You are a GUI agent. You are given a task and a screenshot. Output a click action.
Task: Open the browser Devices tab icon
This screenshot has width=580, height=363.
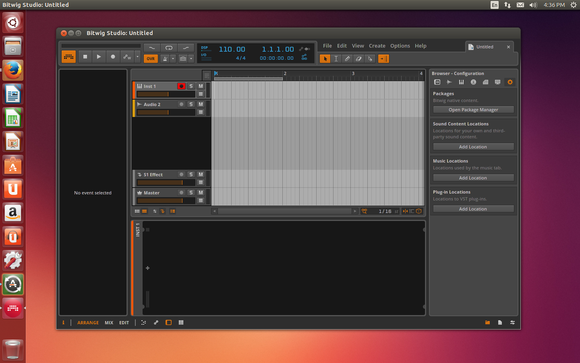[x=437, y=82]
